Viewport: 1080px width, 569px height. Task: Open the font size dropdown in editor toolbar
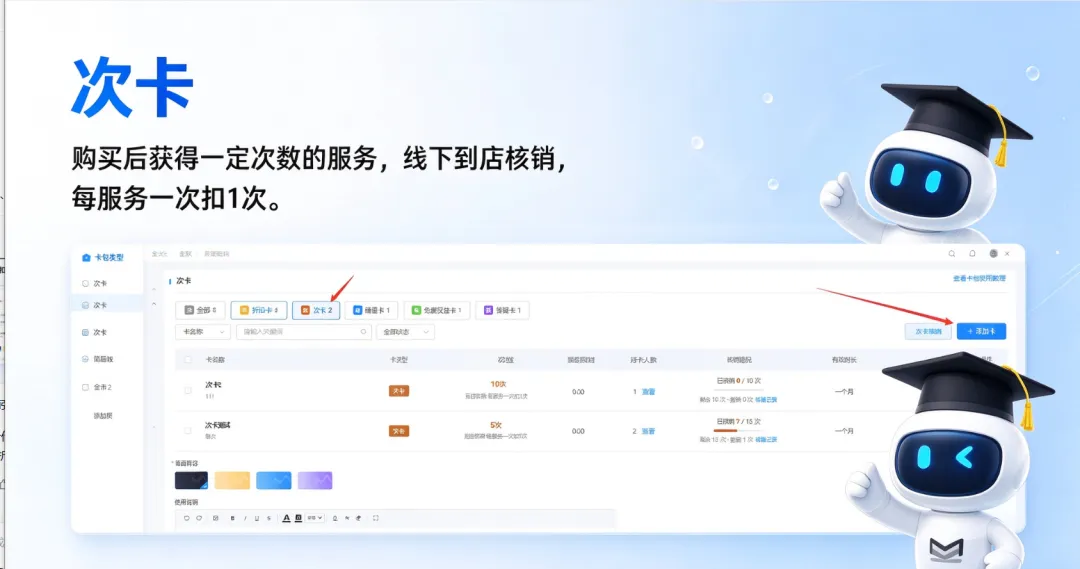pyautogui.click(x=315, y=518)
